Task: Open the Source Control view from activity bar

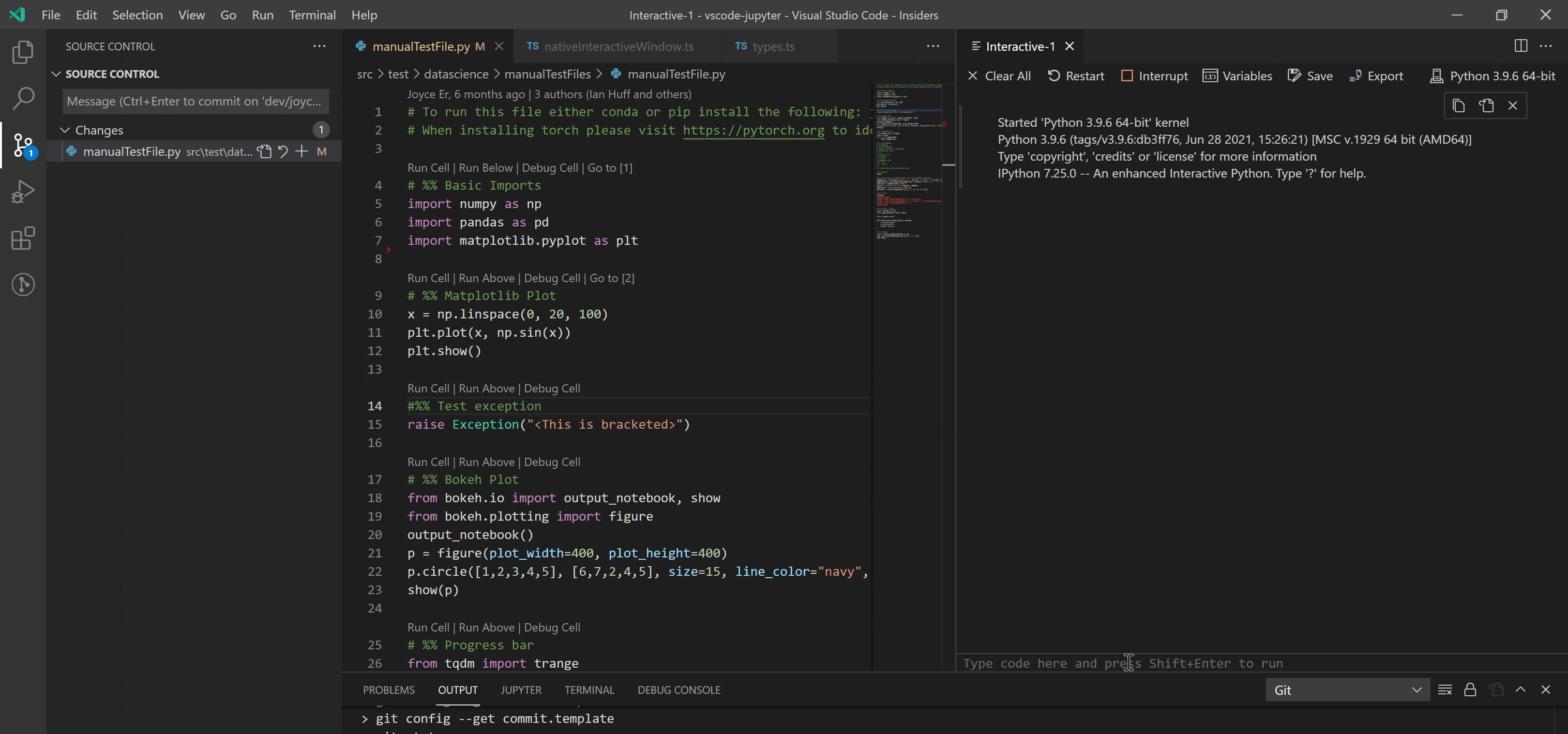Action: point(23,145)
